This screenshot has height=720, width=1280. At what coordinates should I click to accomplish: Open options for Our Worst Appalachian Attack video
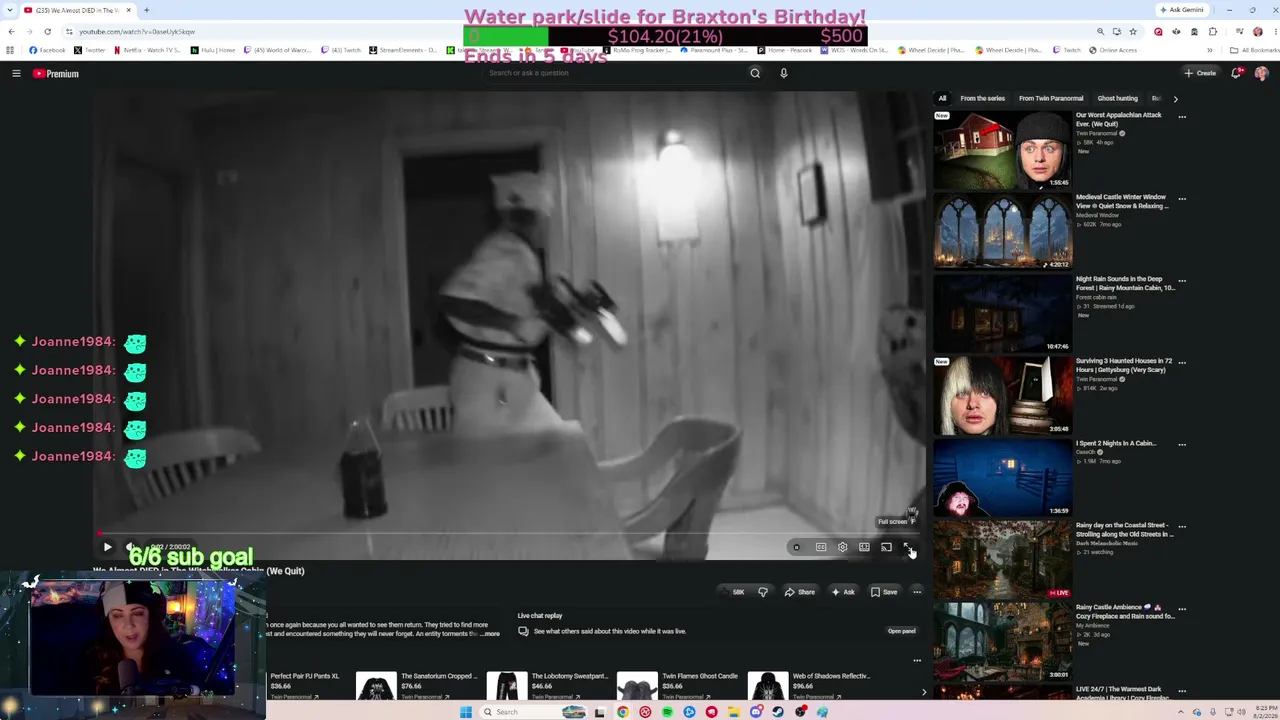pyautogui.click(x=1182, y=117)
